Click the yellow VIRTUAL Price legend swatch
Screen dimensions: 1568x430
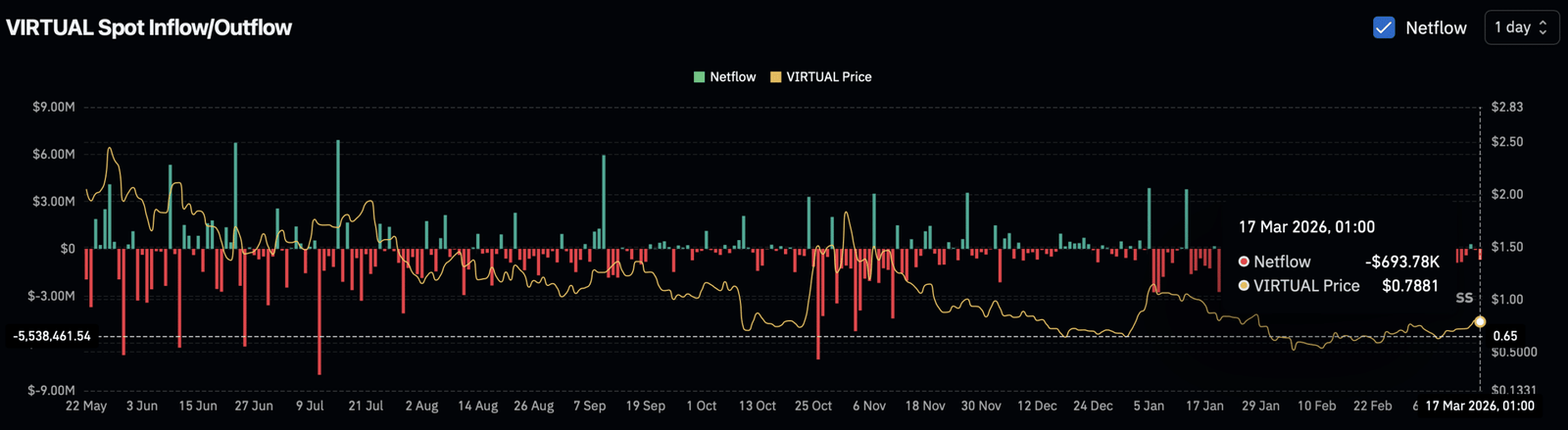[775, 76]
